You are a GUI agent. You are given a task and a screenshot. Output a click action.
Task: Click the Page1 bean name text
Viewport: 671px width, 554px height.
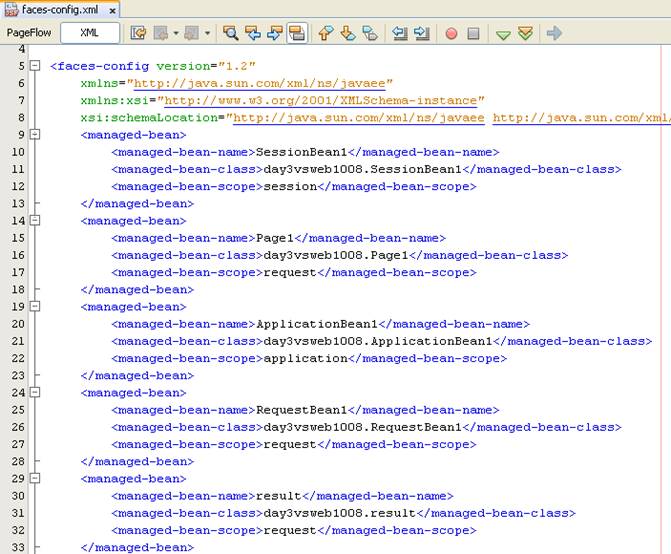coord(275,238)
